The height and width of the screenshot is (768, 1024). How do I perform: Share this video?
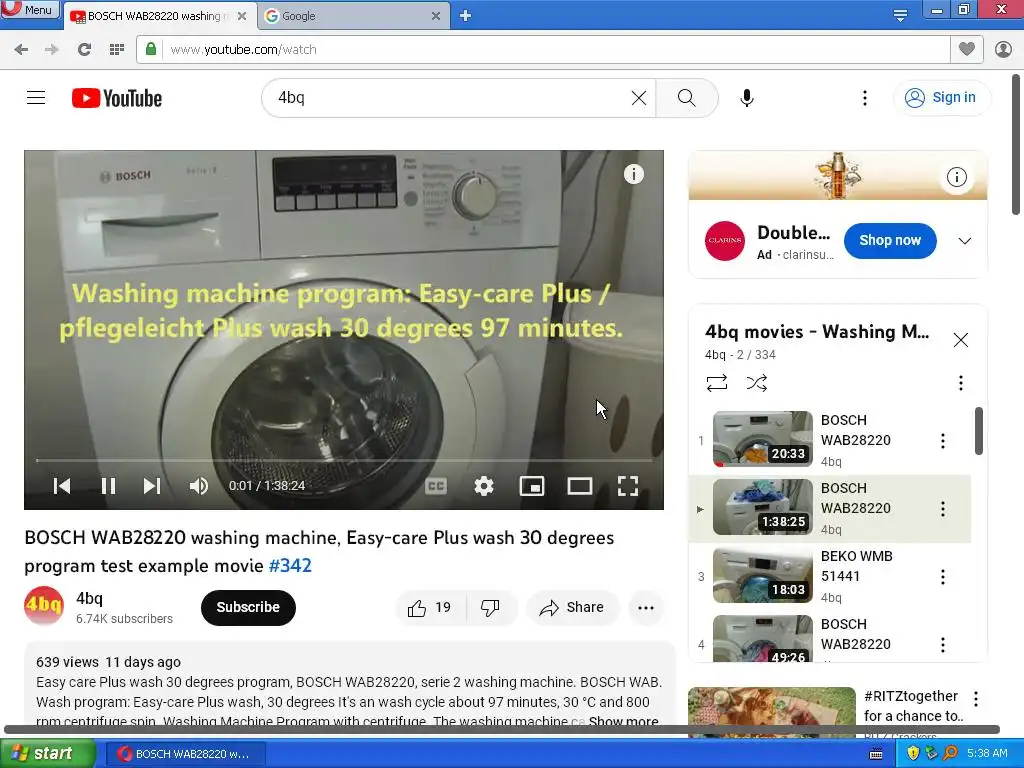click(x=571, y=607)
